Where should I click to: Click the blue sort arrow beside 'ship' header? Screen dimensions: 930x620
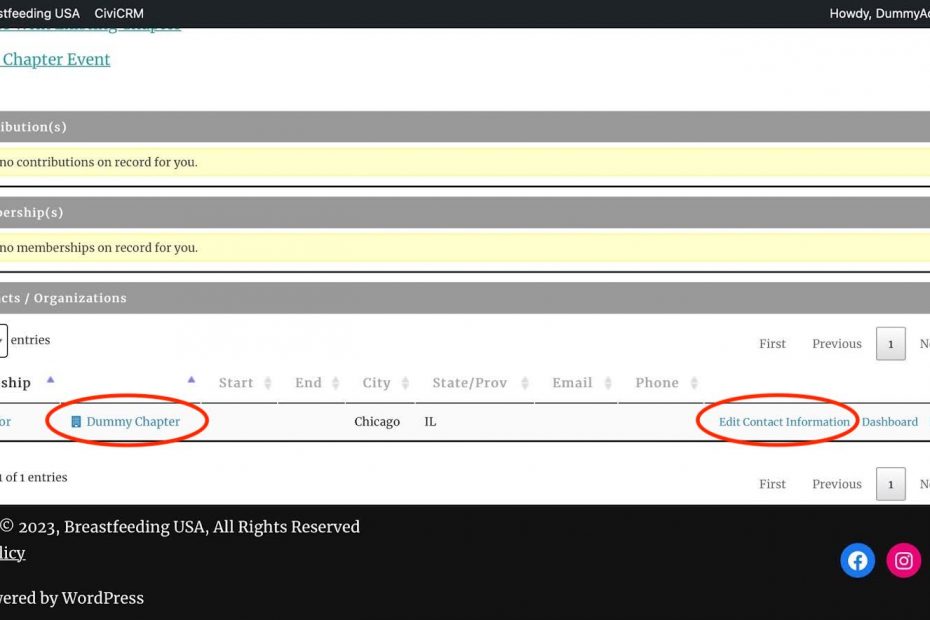(50, 380)
